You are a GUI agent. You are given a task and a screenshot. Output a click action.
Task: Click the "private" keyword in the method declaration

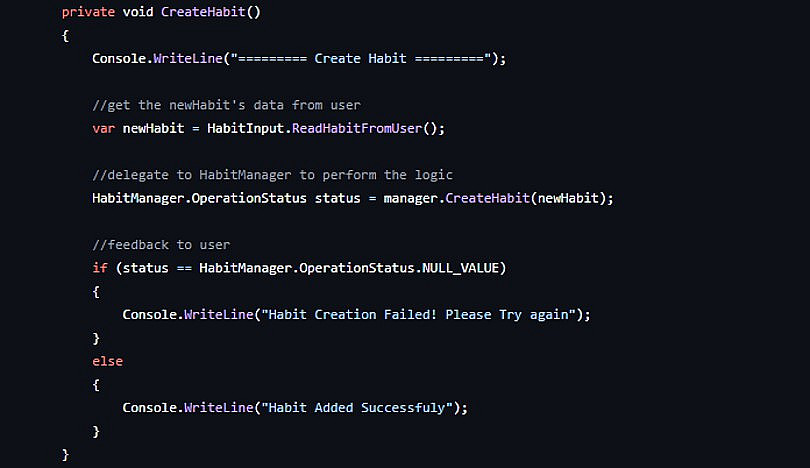88,11
